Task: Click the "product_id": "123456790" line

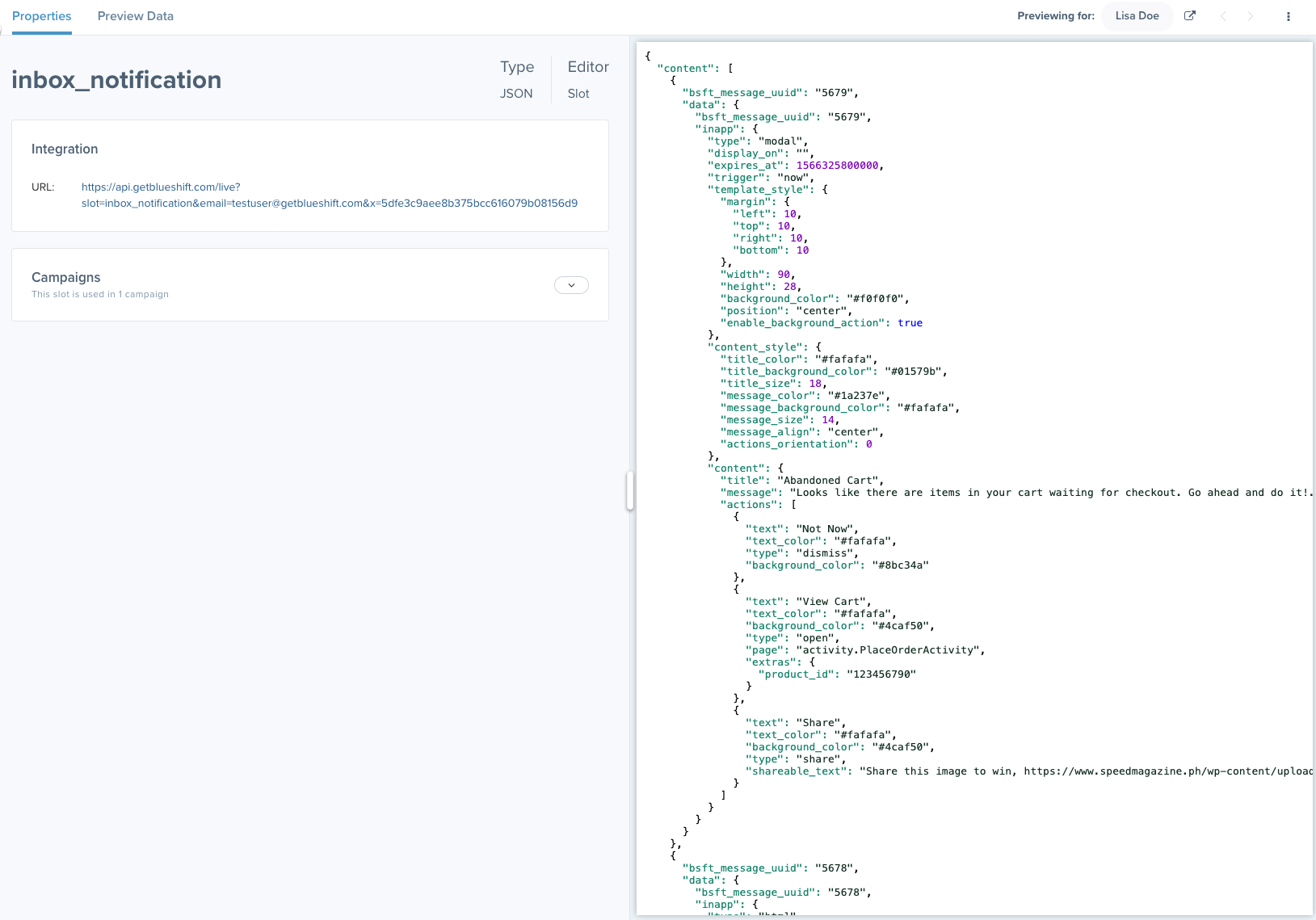Action: (x=837, y=674)
